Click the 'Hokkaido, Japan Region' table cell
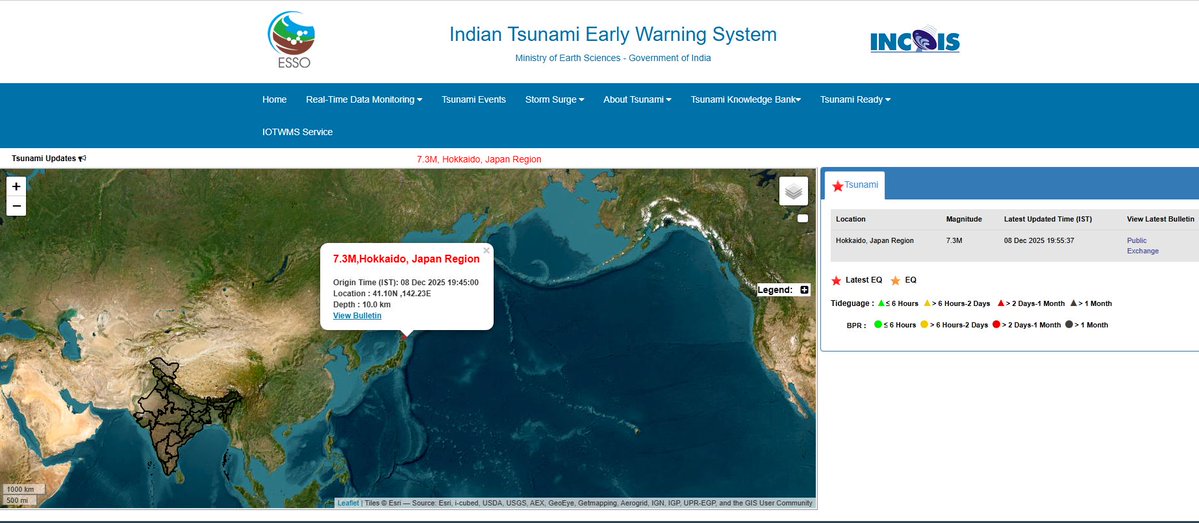 [875, 241]
